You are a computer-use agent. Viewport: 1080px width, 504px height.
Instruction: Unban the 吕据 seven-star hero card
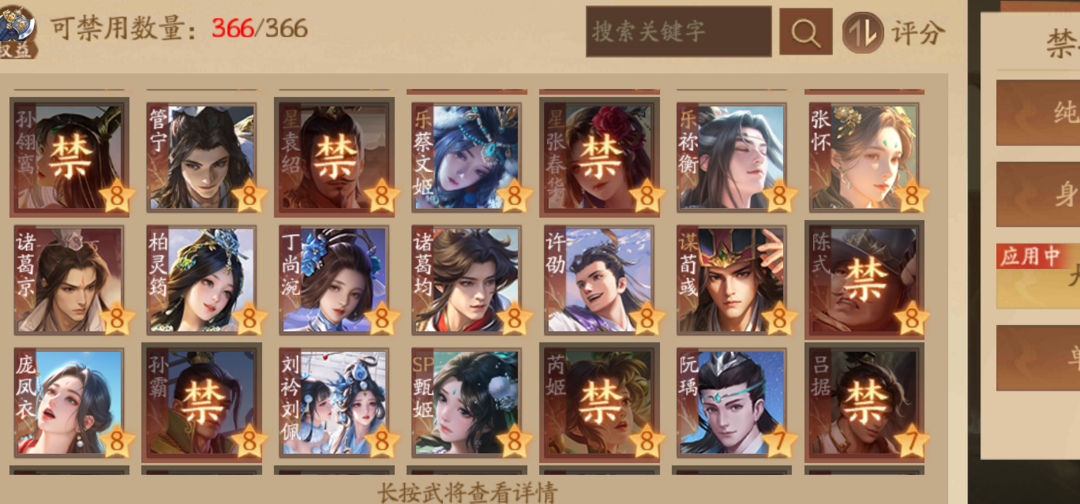[864, 403]
